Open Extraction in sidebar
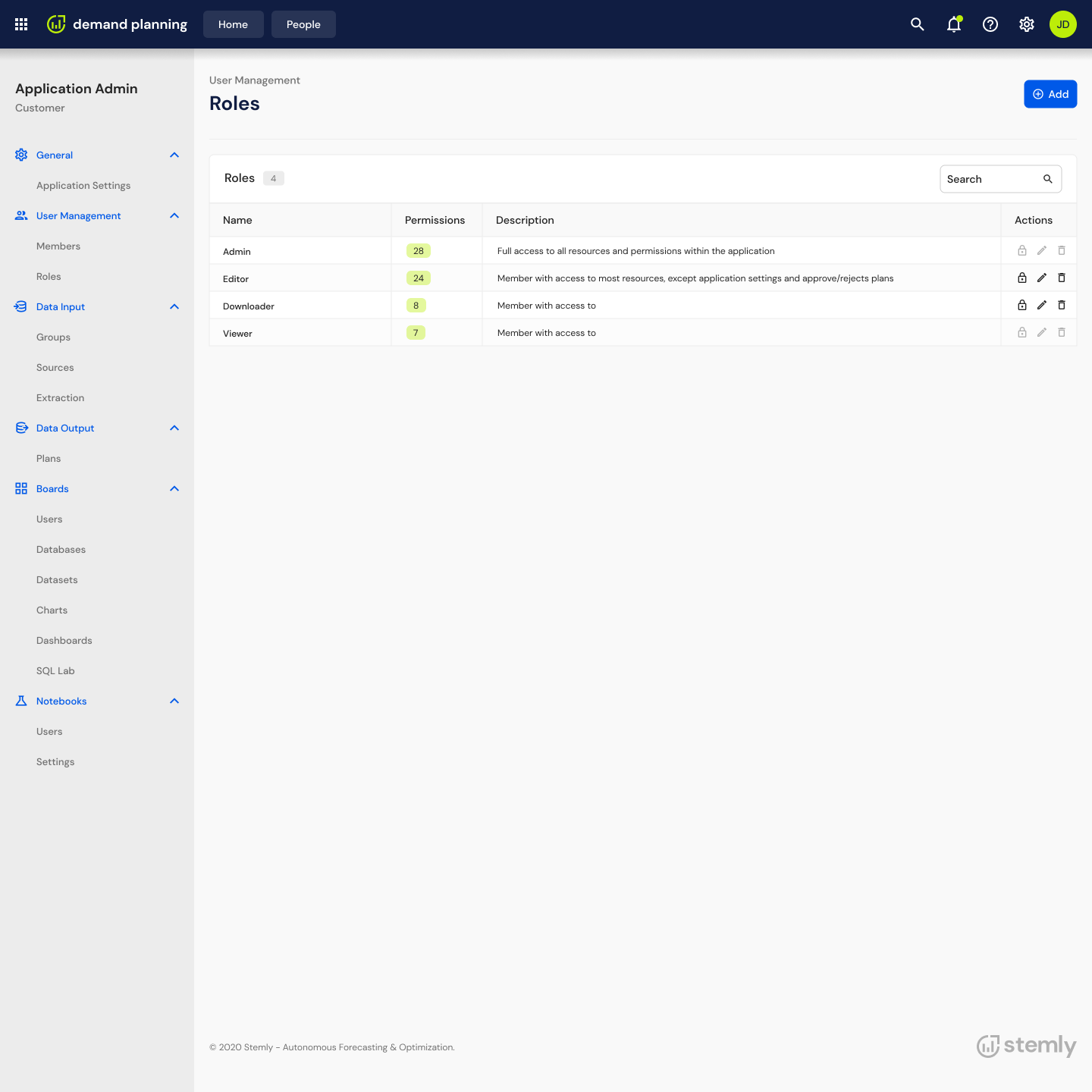This screenshot has width=1092, height=1092. coord(61,397)
